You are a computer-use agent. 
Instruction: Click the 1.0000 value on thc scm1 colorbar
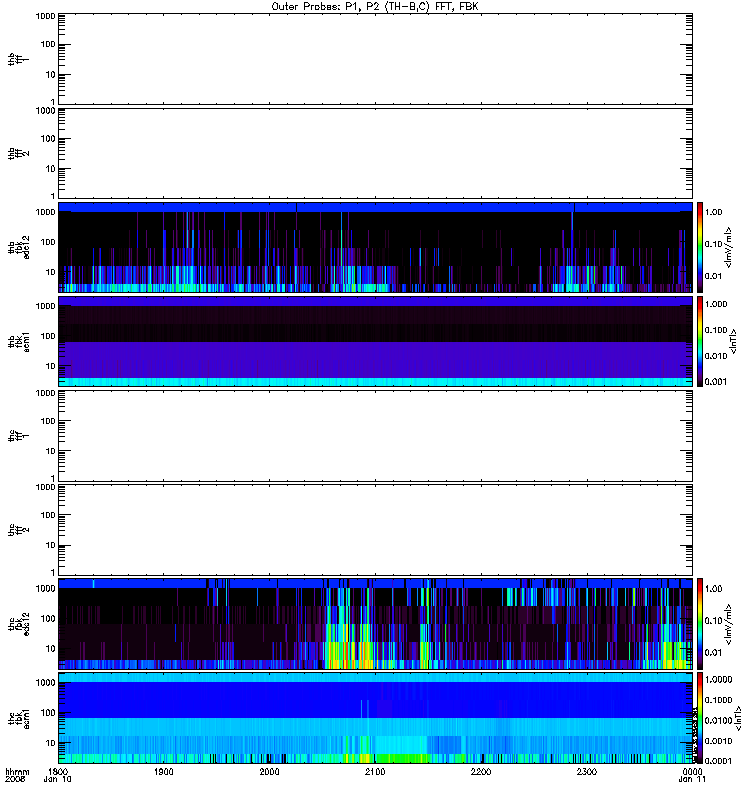[x=718, y=679]
